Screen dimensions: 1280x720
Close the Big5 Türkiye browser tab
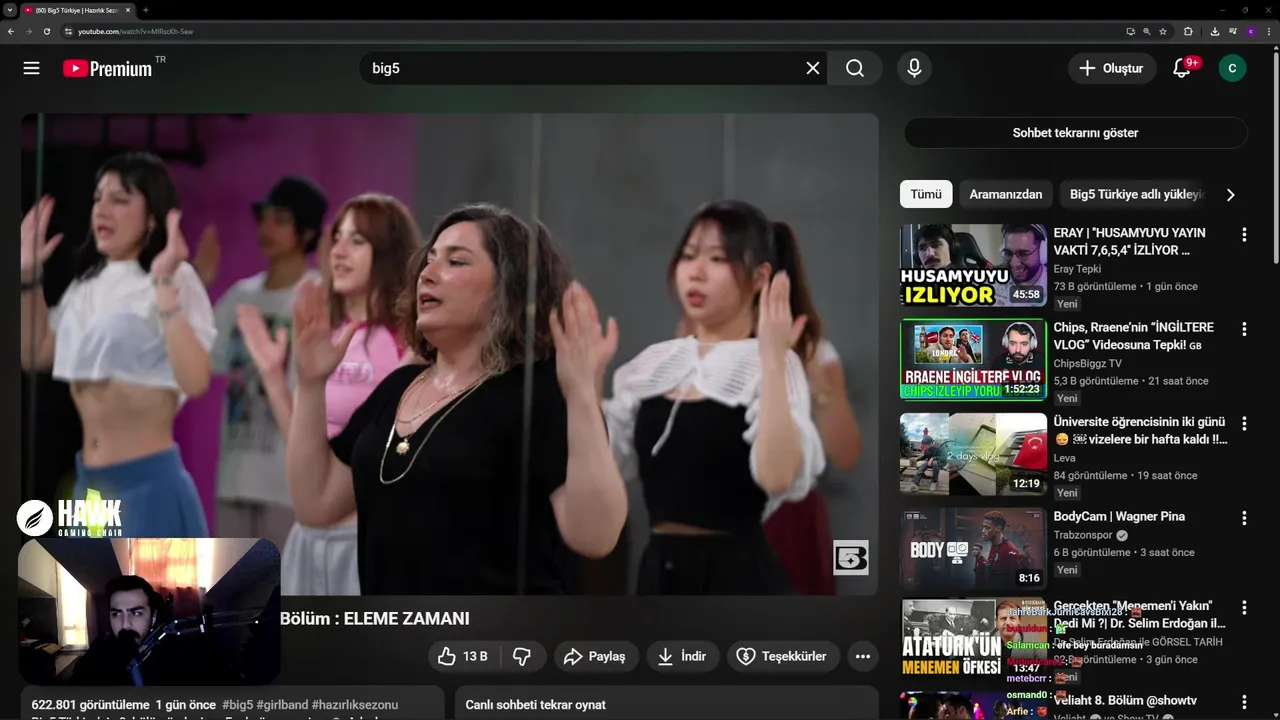click(x=128, y=10)
